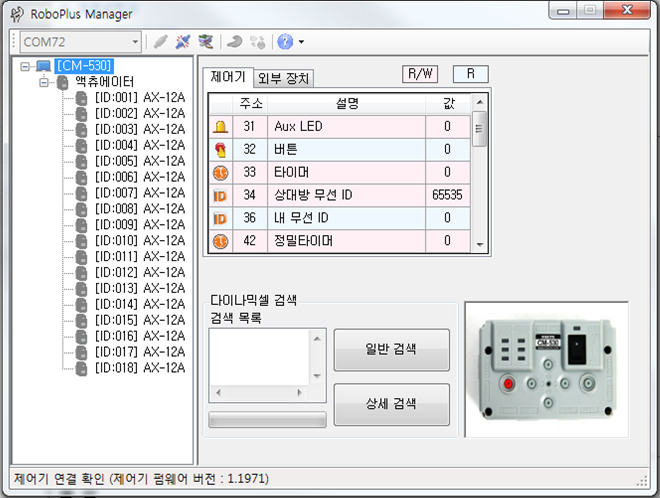
Task: Select the ID icon for 상대방 무선 ID
Action: 220,195
